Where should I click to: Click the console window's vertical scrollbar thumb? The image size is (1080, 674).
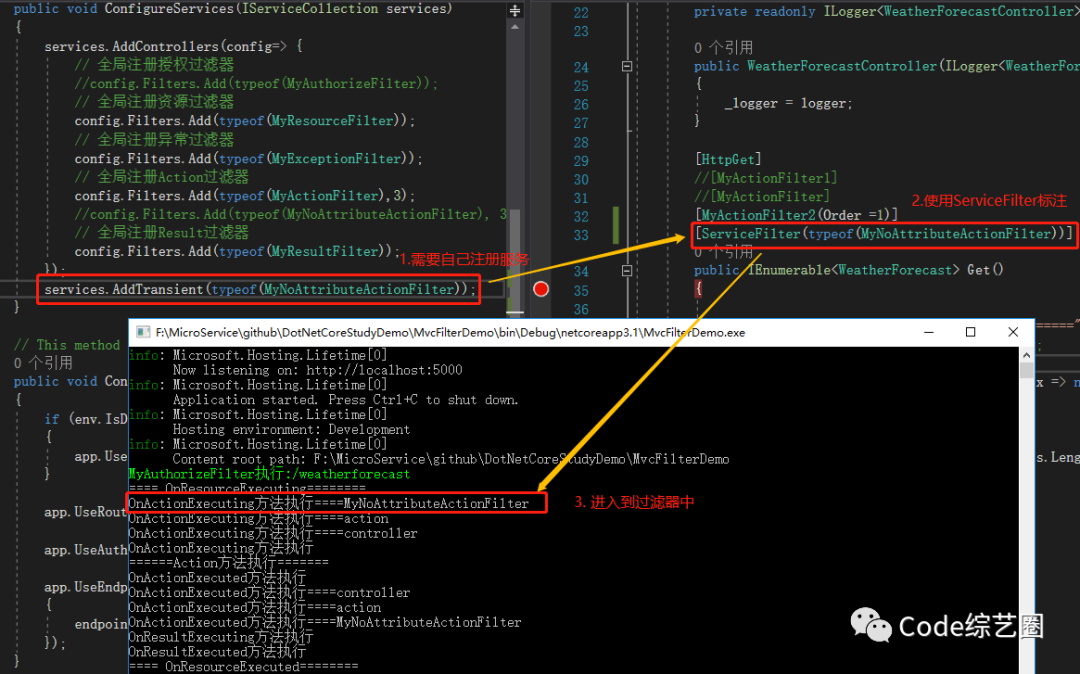click(1026, 370)
